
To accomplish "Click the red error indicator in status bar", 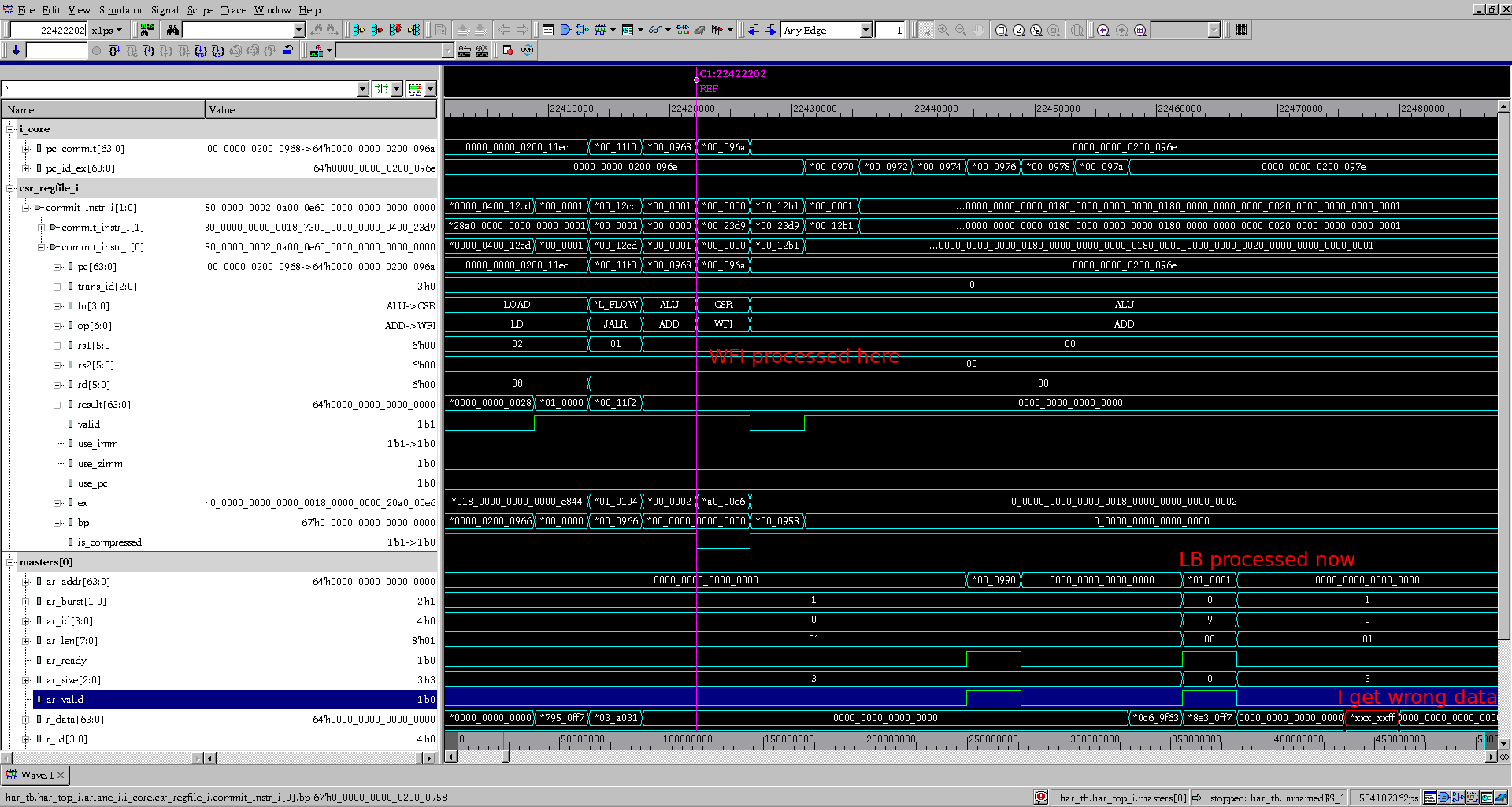I will tap(1041, 798).
